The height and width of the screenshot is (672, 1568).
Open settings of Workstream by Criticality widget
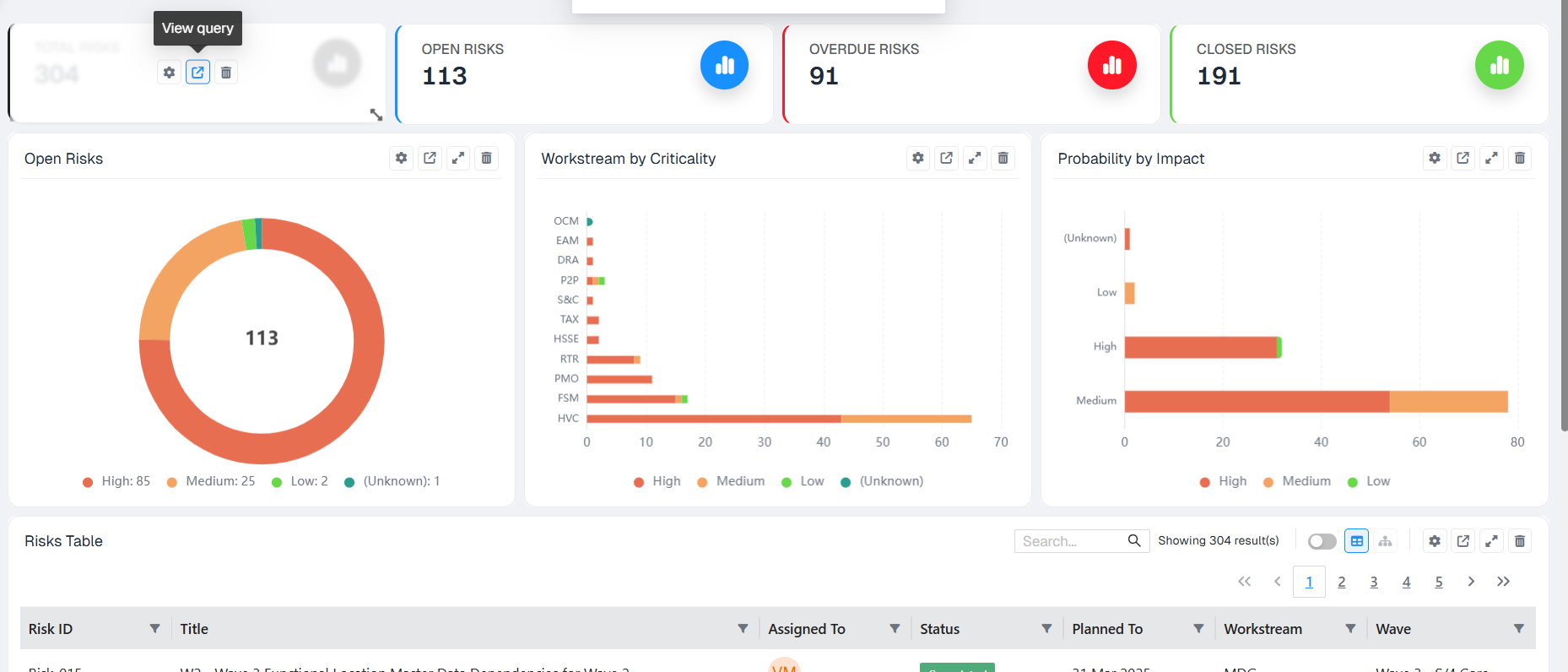pyautogui.click(x=918, y=158)
